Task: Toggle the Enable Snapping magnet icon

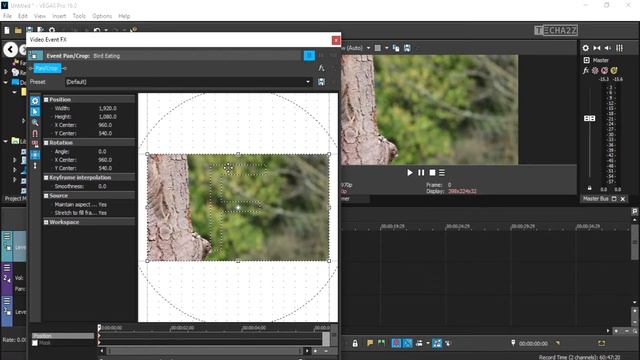Action: pyautogui.click(x=35, y=133)
